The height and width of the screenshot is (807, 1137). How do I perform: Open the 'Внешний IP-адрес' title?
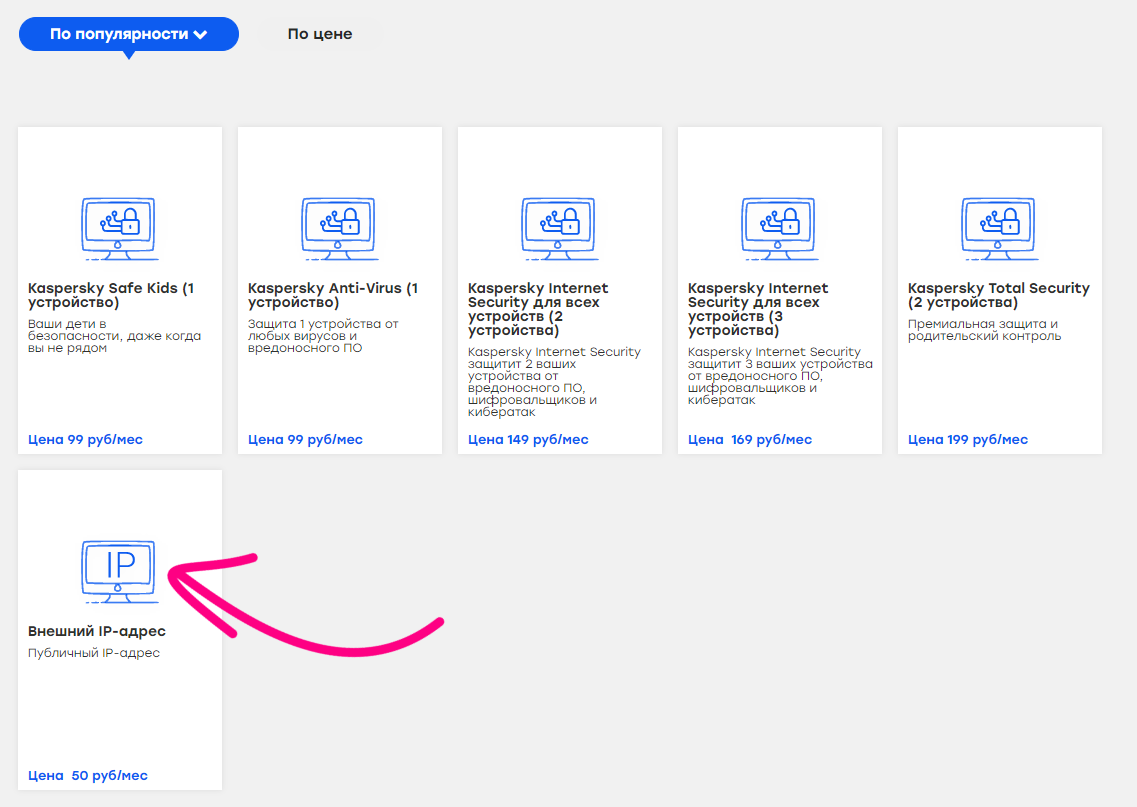[96, 631]
